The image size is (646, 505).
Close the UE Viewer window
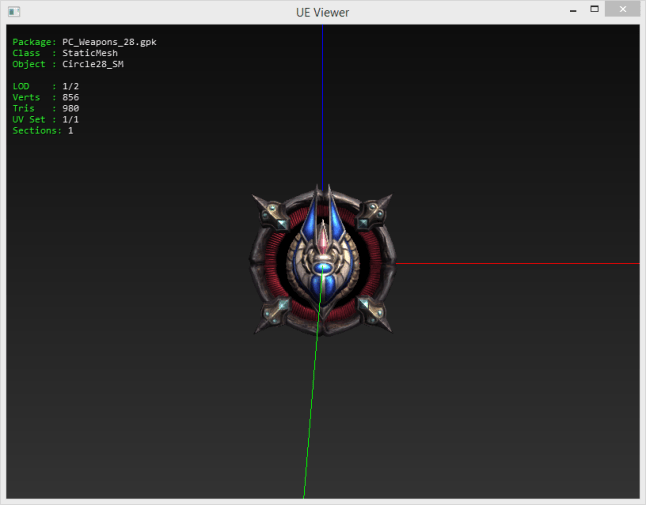[x=625, y=10]
